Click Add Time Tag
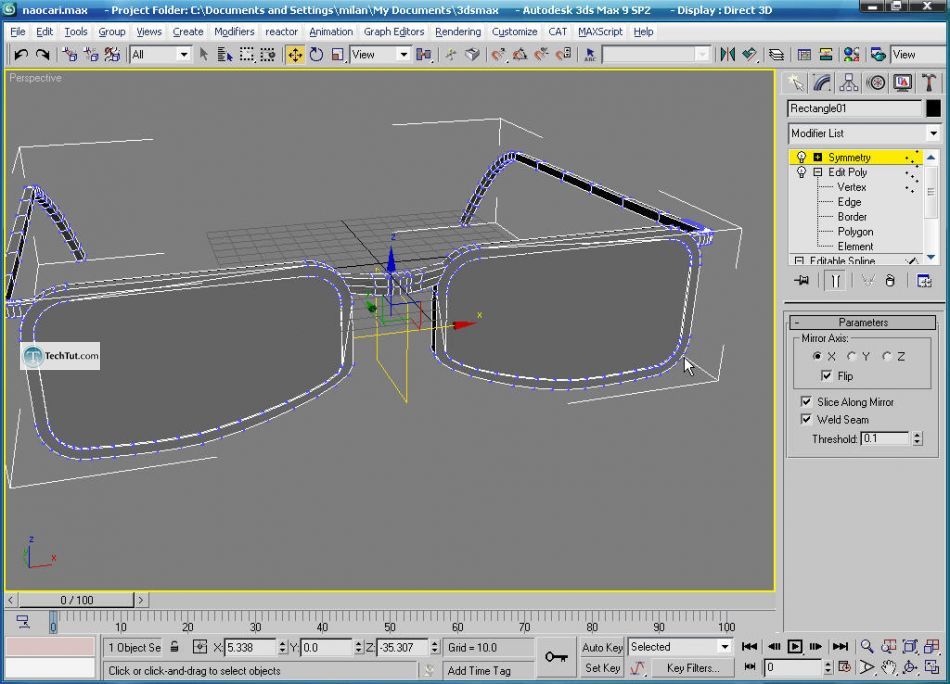Screen dimensions: 950x684 click(x=479, y=671)
